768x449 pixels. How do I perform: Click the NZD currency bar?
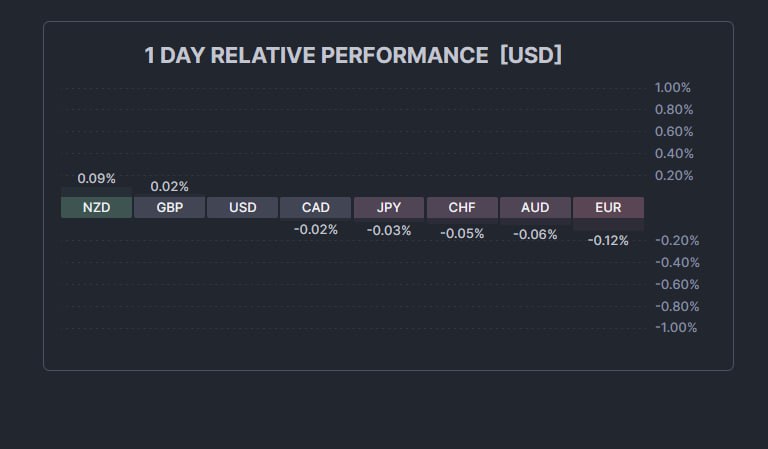[96, 208]
